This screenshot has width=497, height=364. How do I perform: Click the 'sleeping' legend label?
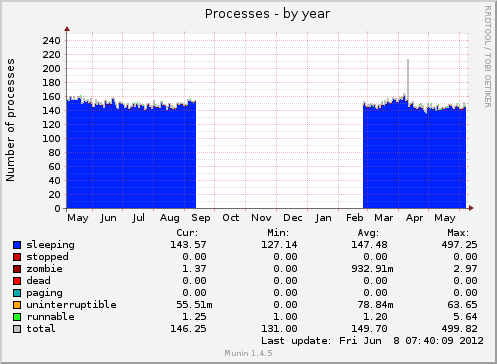(x=50, y=245)
